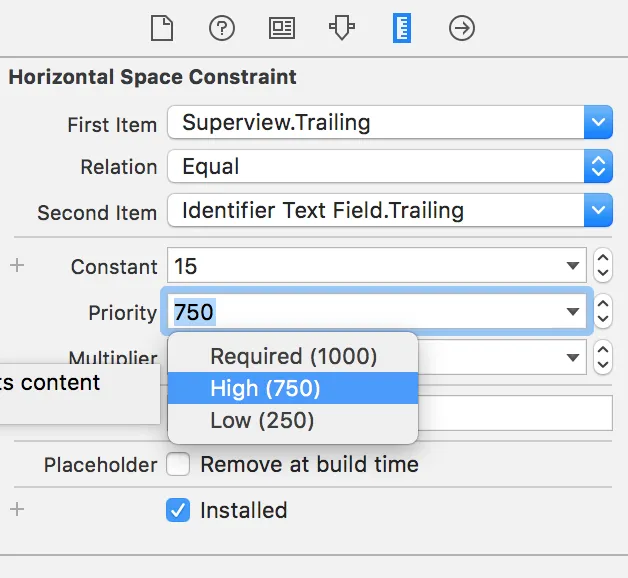Viewport: 628px width, 578px height.
Task: Click the plus icon beside Constant
Action: tap(17, 266)
